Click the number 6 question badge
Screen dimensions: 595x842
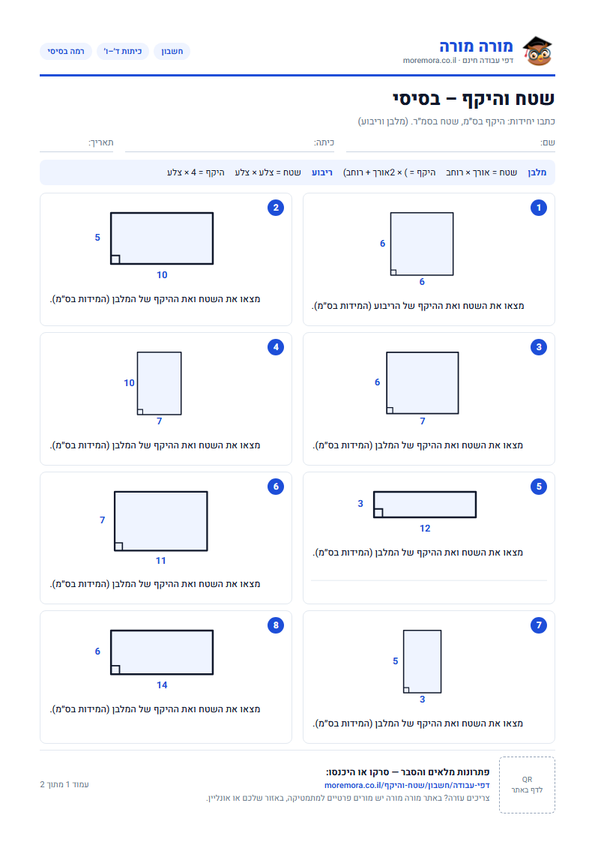[x=275, y=487]
